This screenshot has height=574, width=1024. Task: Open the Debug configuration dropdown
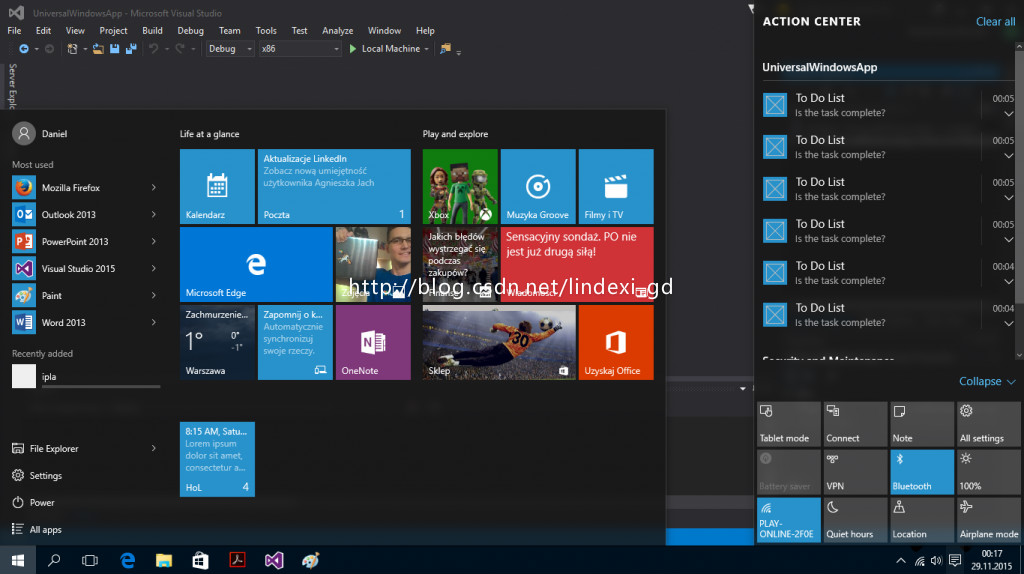tap(230, 49)
